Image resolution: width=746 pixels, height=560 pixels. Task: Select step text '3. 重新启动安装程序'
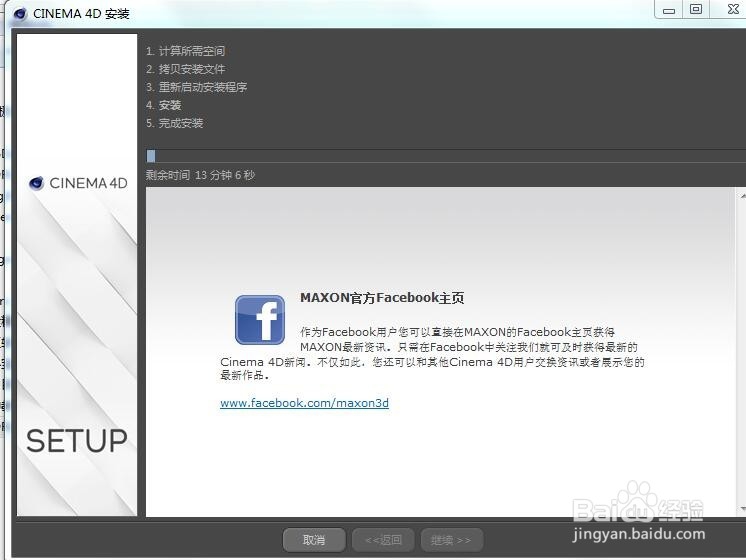(196, 87)
